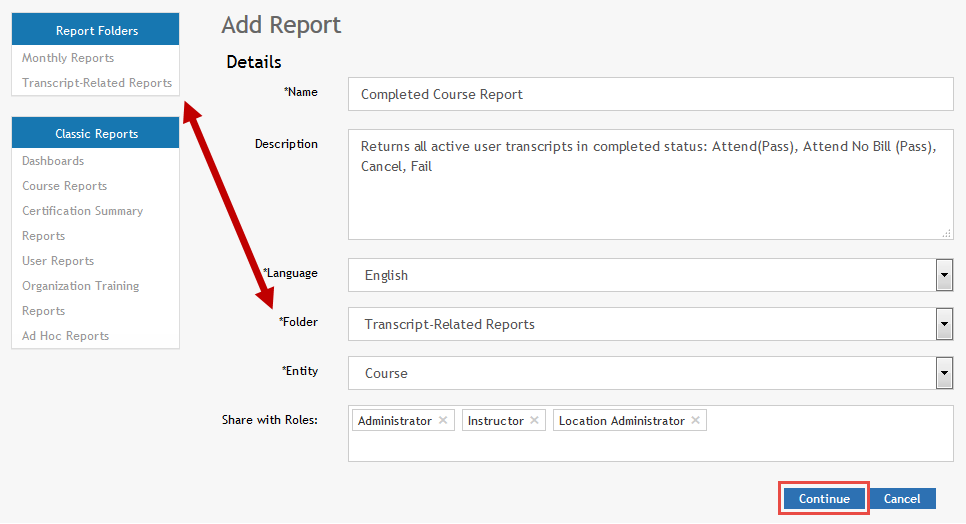Open Course Reports link
The image size is (966, 524).
[64, 186]
